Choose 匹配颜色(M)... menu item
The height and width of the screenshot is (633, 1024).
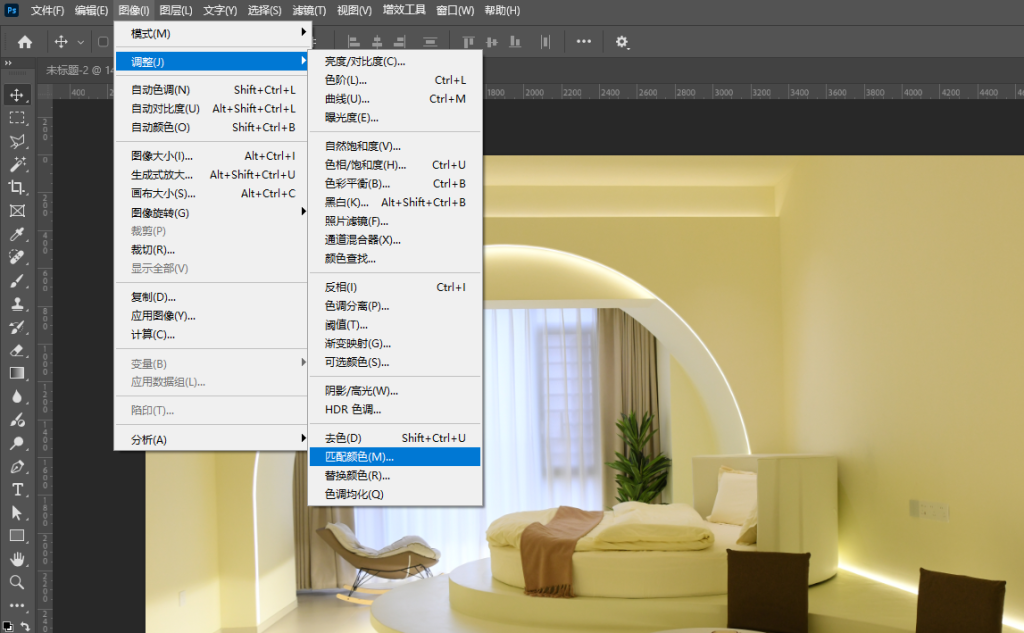tap(395, 457)
